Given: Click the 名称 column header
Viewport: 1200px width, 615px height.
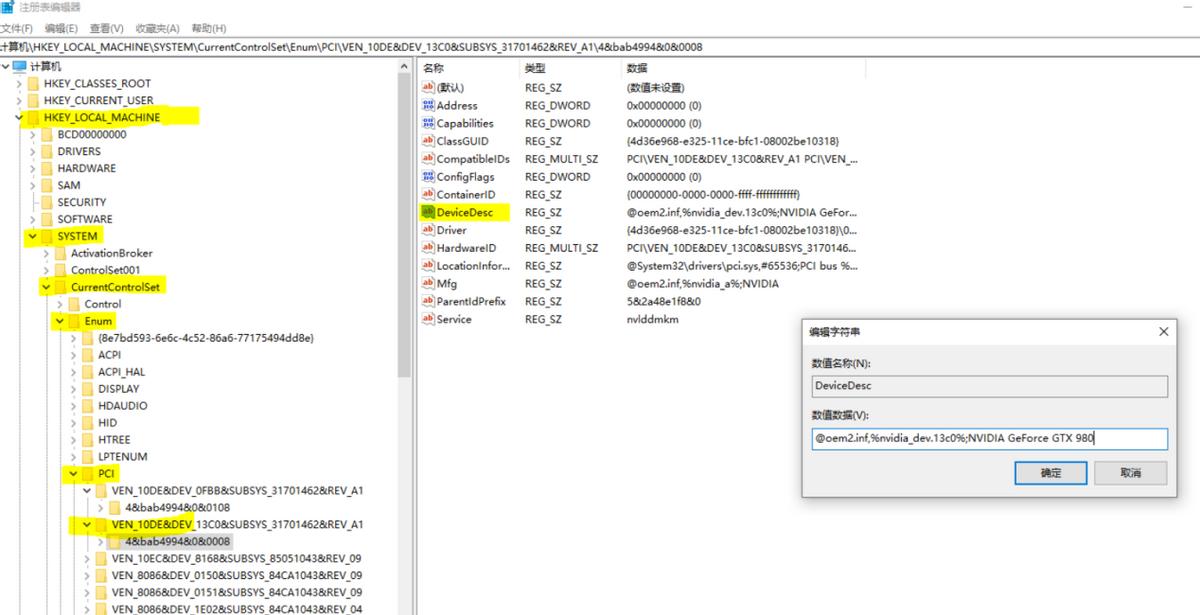Looking at the screenshot, I should tap(434, 68).
